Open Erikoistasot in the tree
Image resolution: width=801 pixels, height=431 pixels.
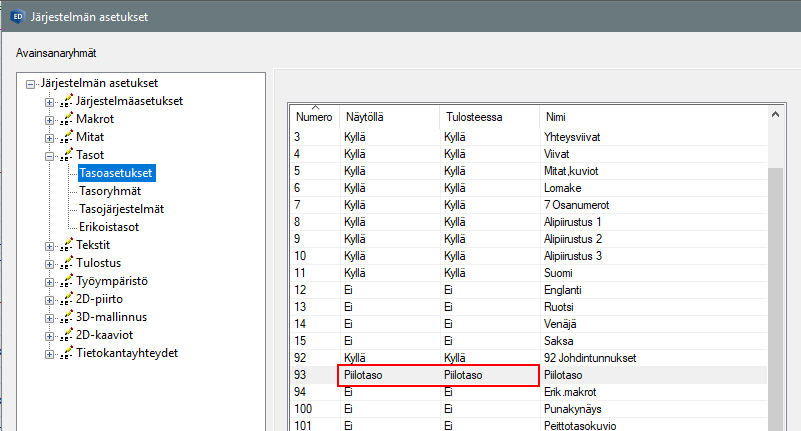click(x=109, y=227)
